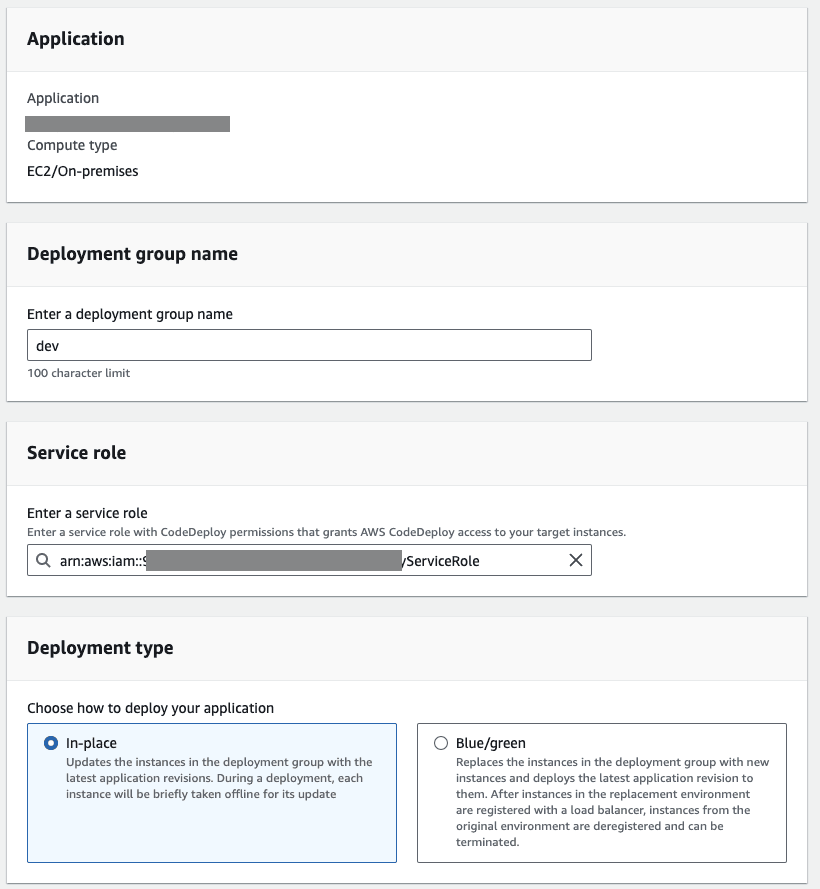Image resolution: width=820 pixels, height=889 pixels.
Task: Click the Application section heading
Action: point(76,39)
